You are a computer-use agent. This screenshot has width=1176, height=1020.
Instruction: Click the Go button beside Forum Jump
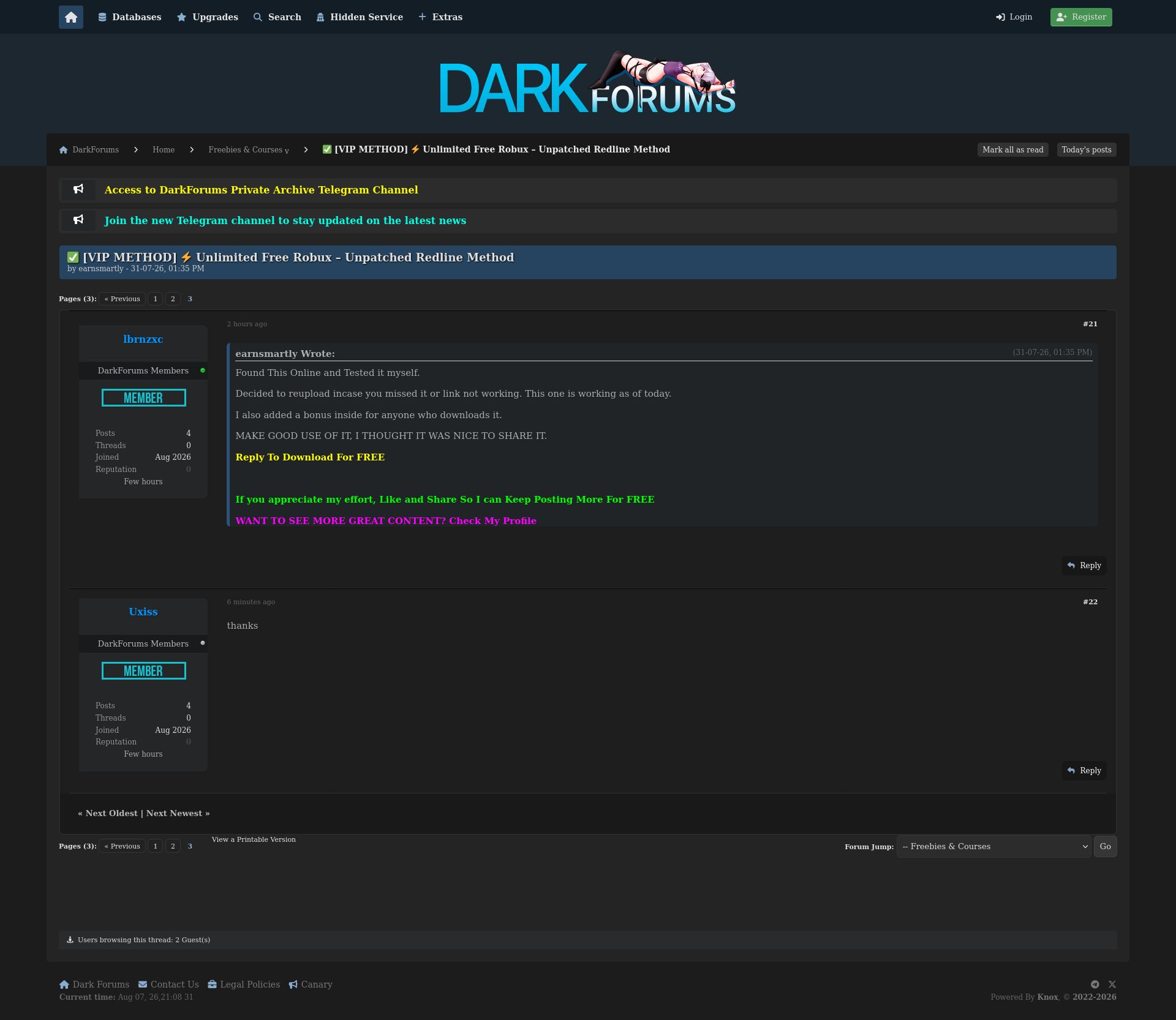[x=1105, y=847]
